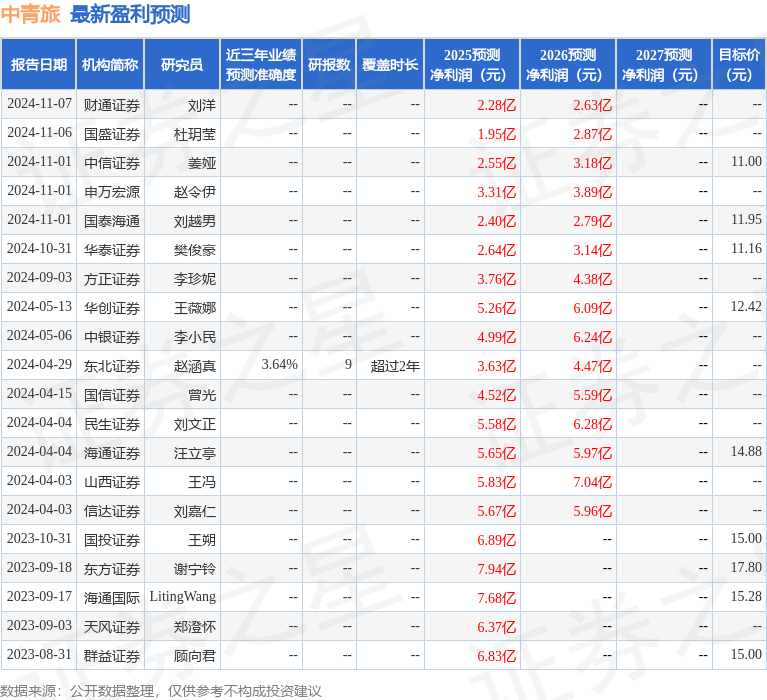This screenshot has width=767, height=700.
Task: Click the 近三年业绩预测准确度 header
Action: (x=261, y=65)
